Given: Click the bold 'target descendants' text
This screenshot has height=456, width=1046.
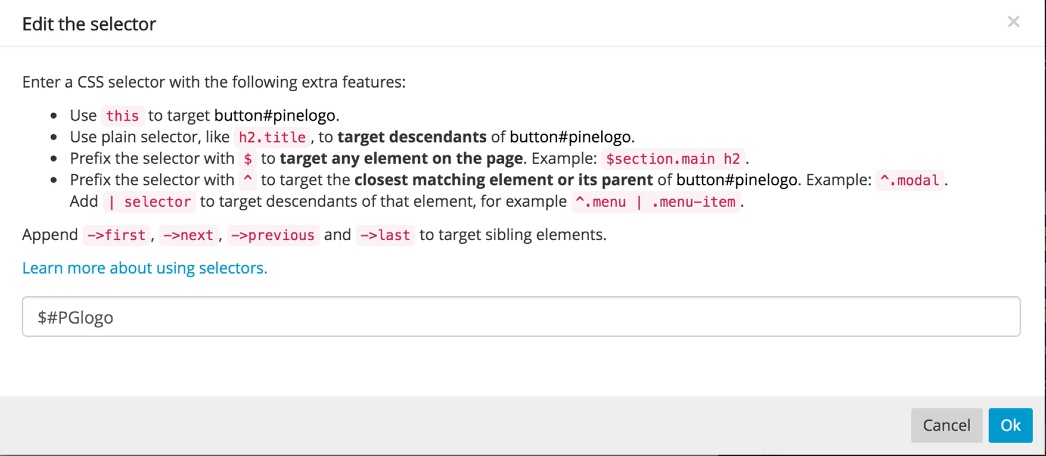Looking at the screenshot, I should (x=412, y=137).
